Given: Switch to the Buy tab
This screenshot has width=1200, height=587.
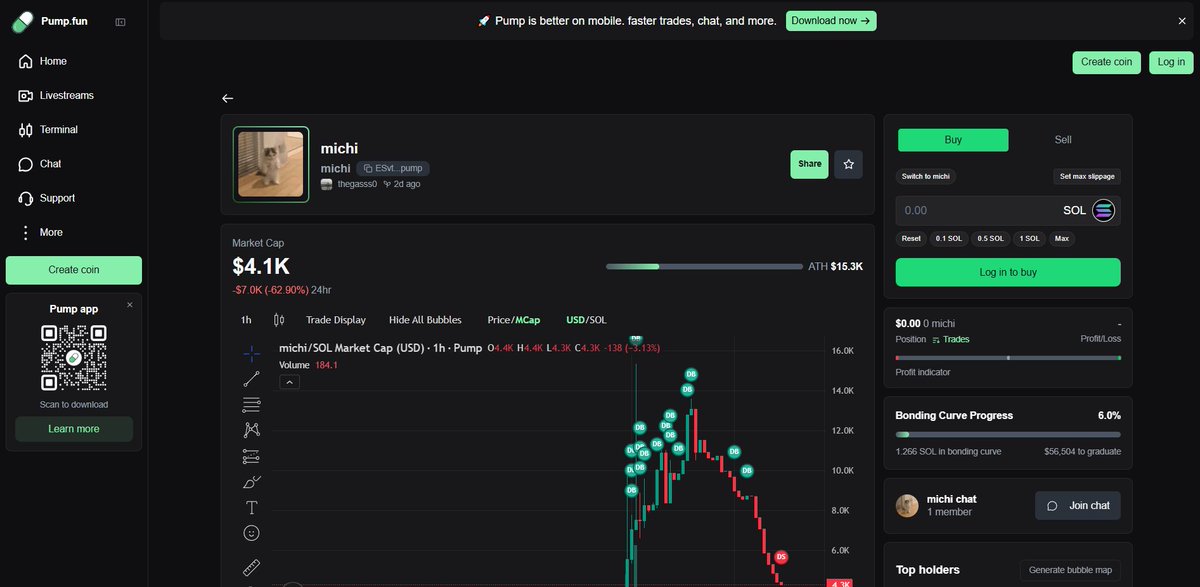Looking at the screenshot, I should 953,140.
